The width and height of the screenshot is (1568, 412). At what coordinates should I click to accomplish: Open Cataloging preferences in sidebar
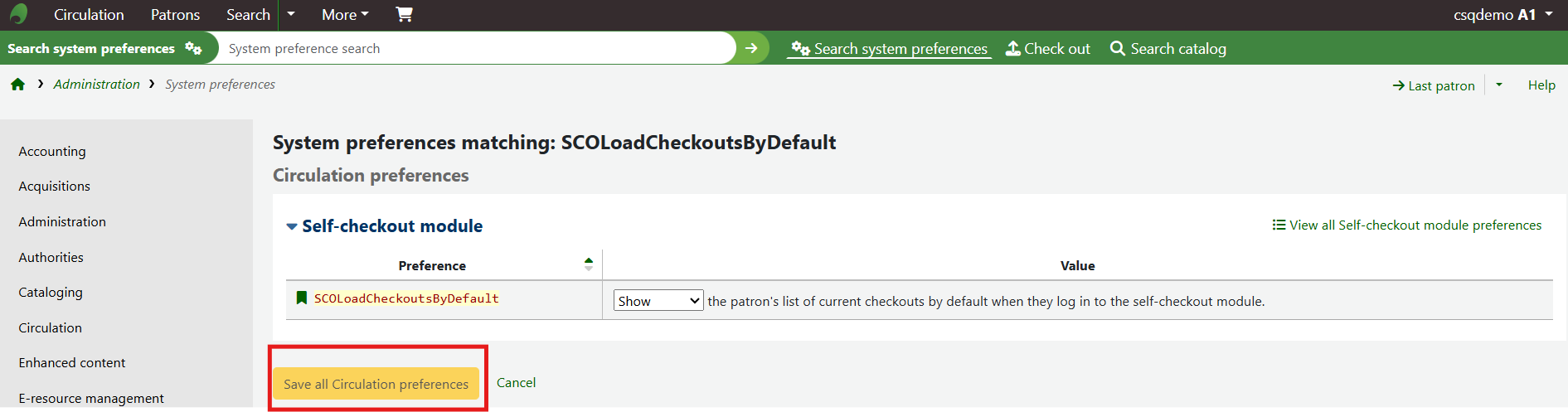pyautogui.click(x=51, y=293)
